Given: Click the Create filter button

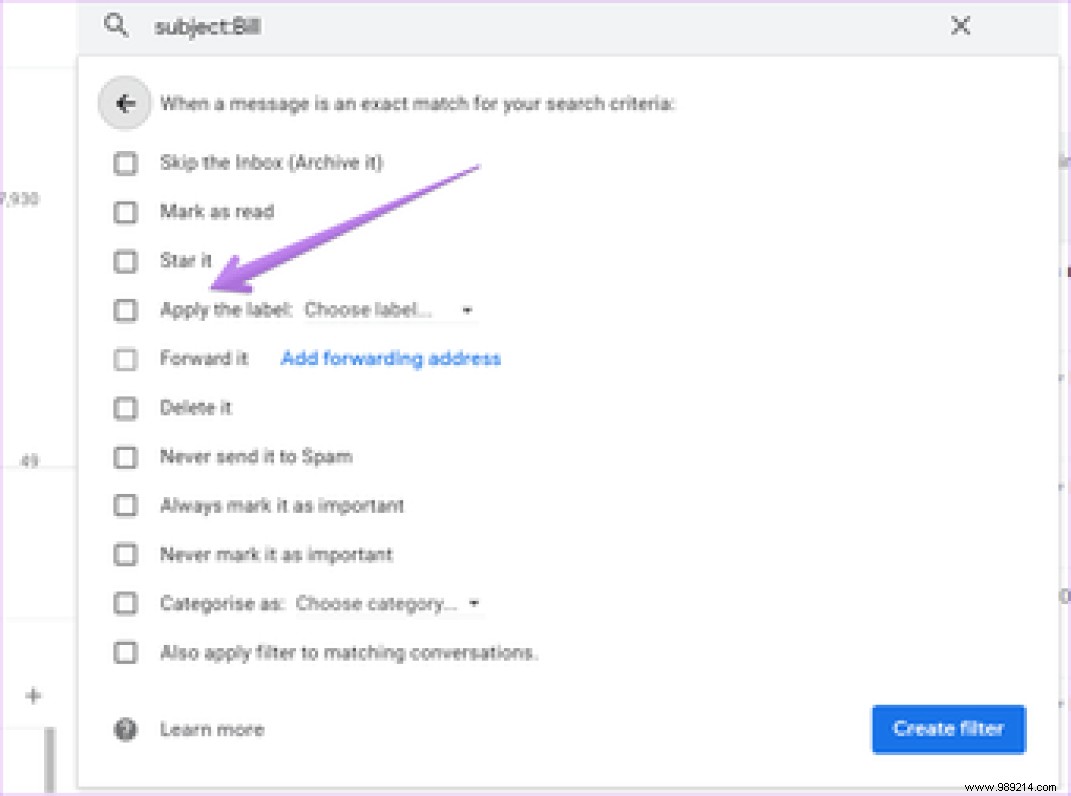Looking at the screenshot, I should [x=947, y=730].
